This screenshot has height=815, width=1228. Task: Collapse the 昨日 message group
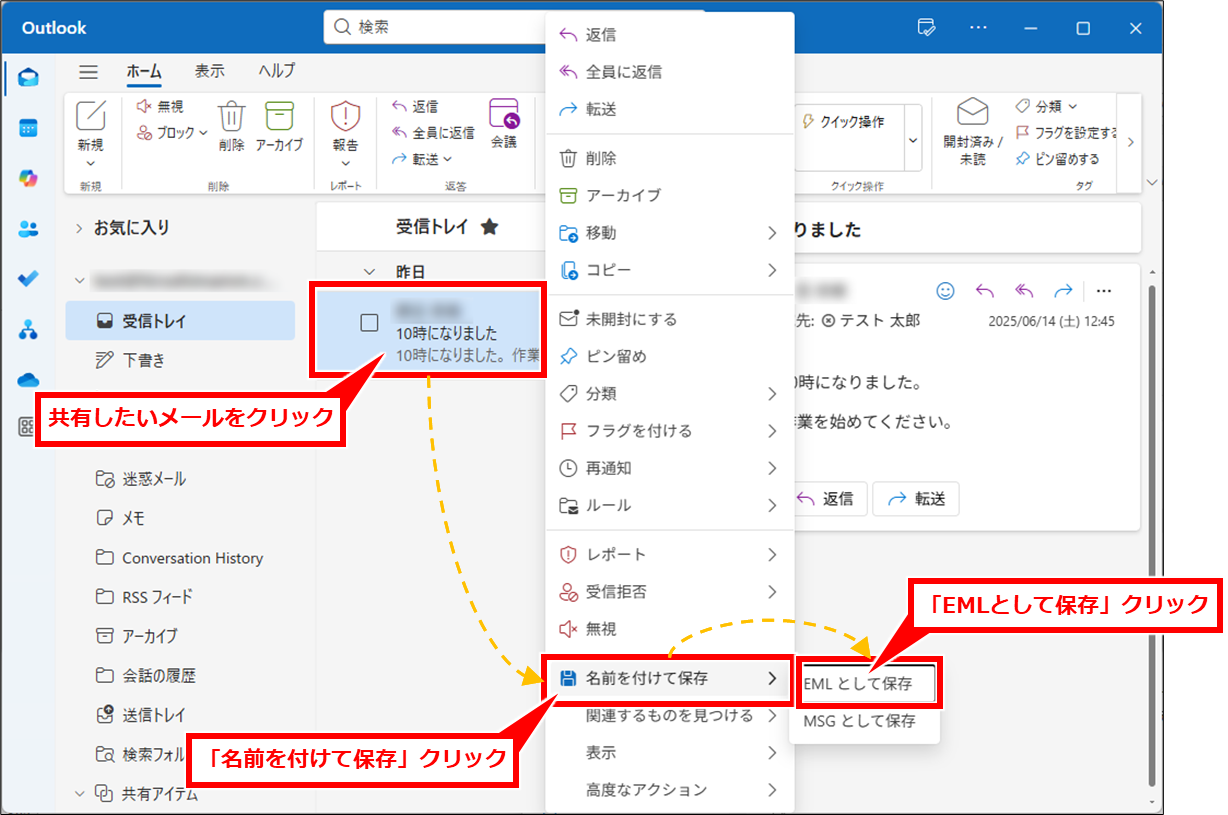pos(369,272)
